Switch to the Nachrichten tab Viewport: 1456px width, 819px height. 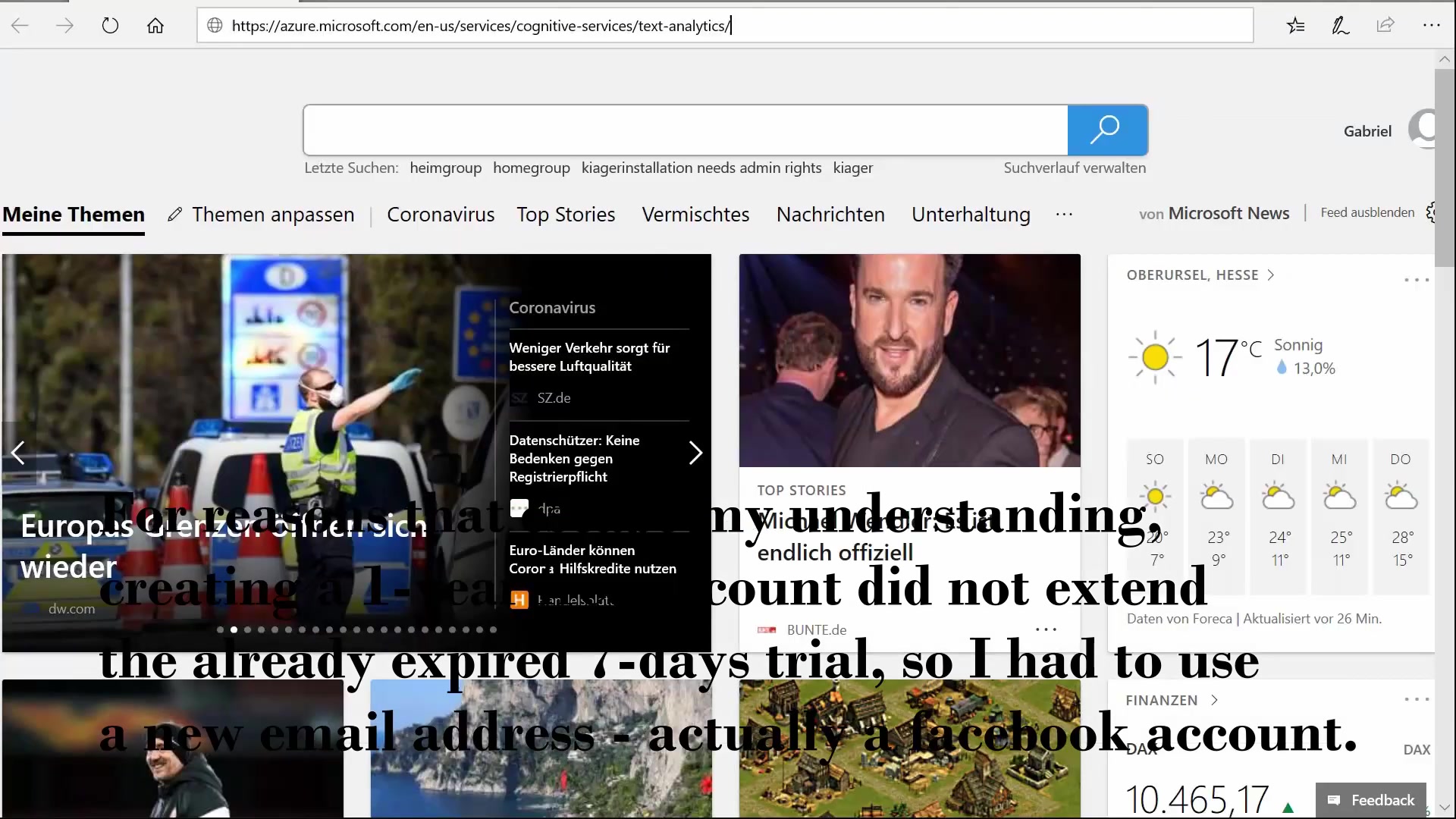(x=830, y=215)
